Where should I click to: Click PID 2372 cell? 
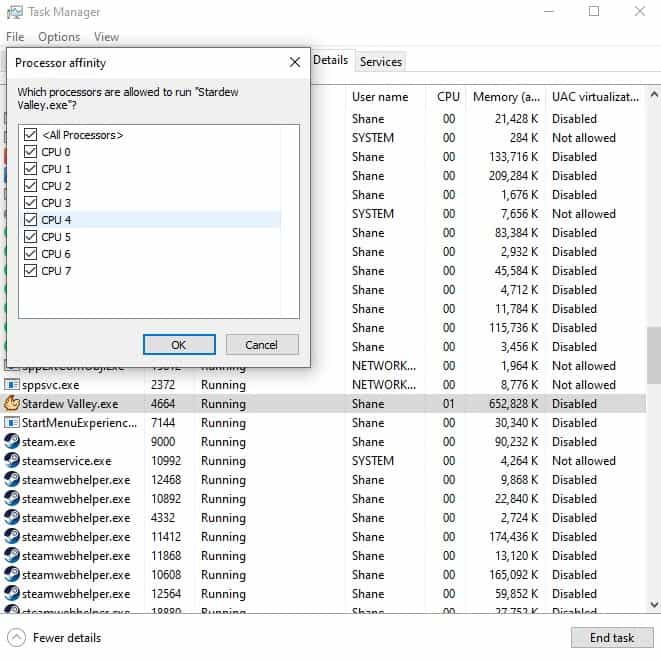[x=163, y=384]
